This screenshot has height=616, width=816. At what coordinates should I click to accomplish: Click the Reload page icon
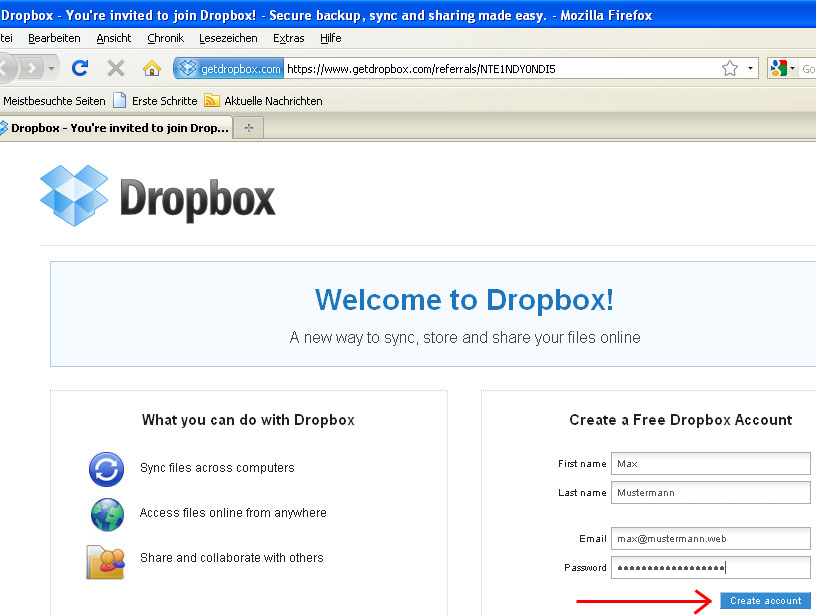80,68
